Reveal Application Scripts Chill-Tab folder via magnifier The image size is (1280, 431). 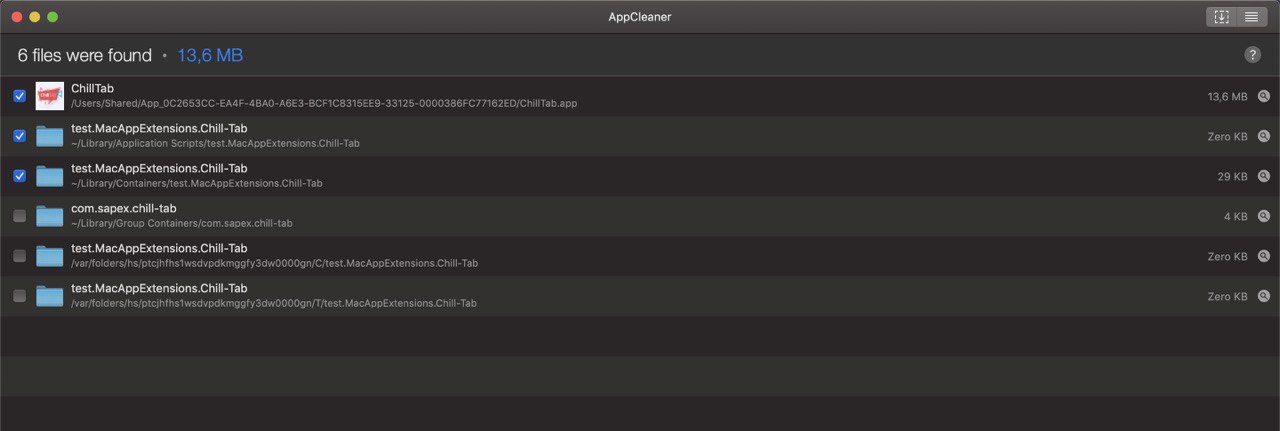1264,136
